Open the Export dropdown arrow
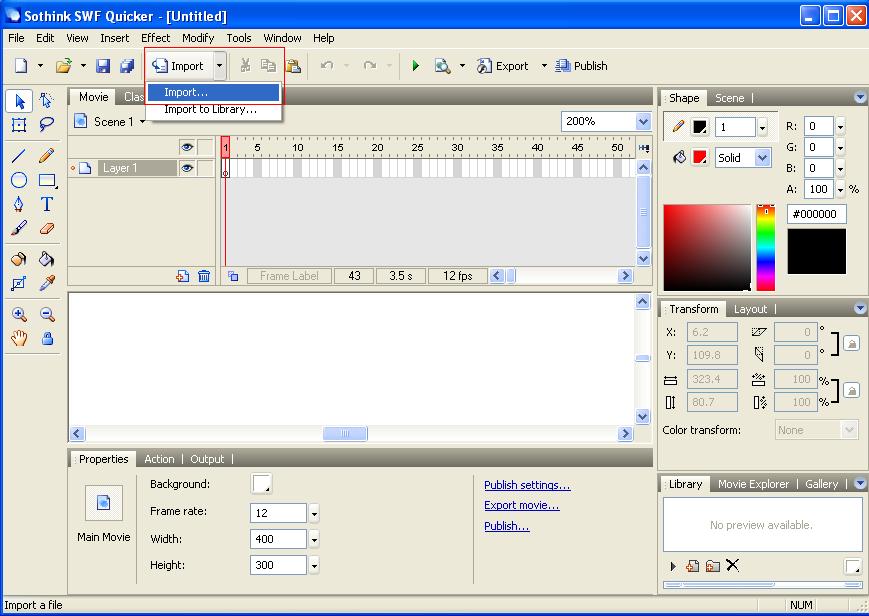869x616 pixels. (544, 66)
